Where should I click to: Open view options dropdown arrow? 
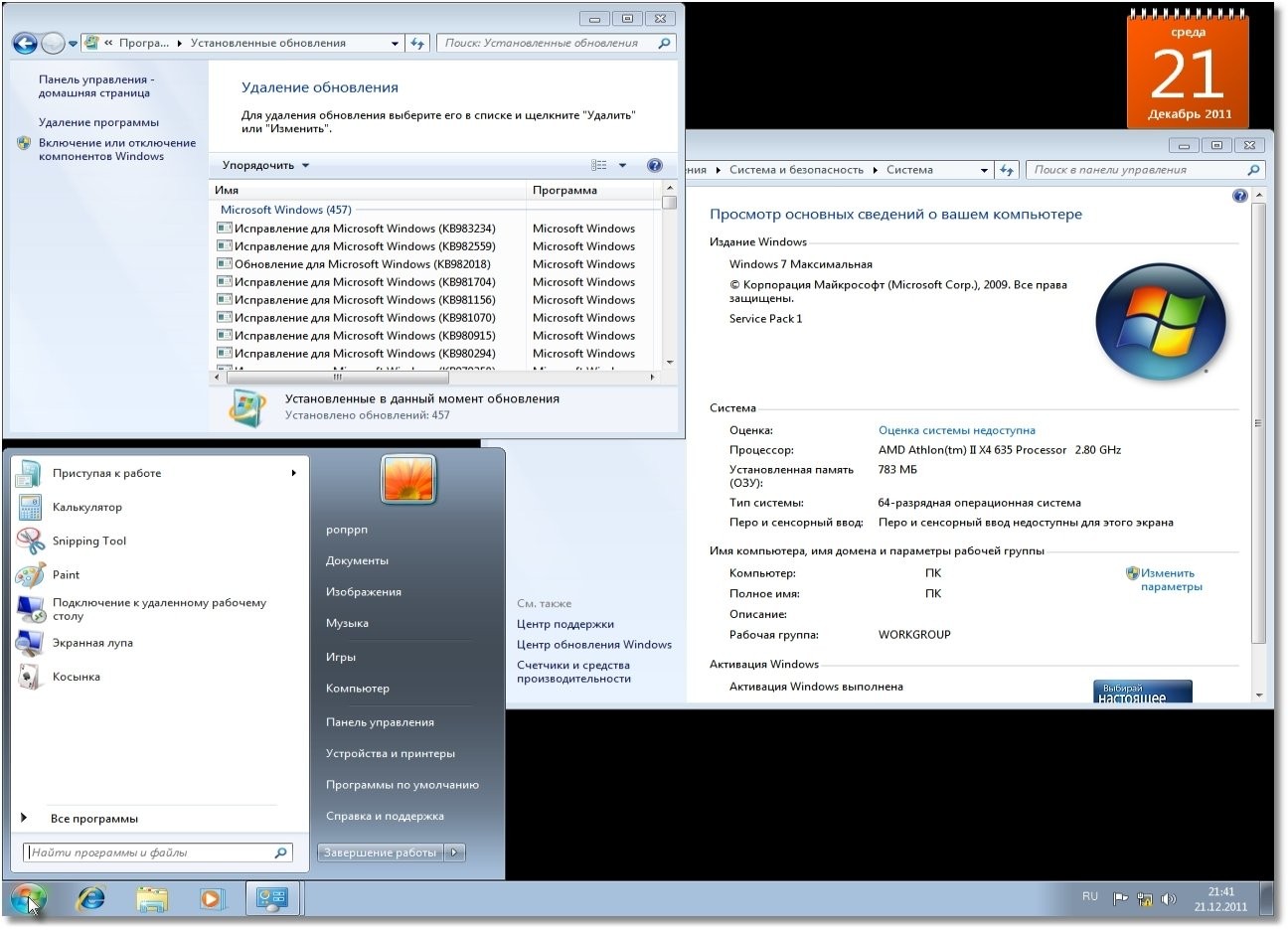coord(623,165)
